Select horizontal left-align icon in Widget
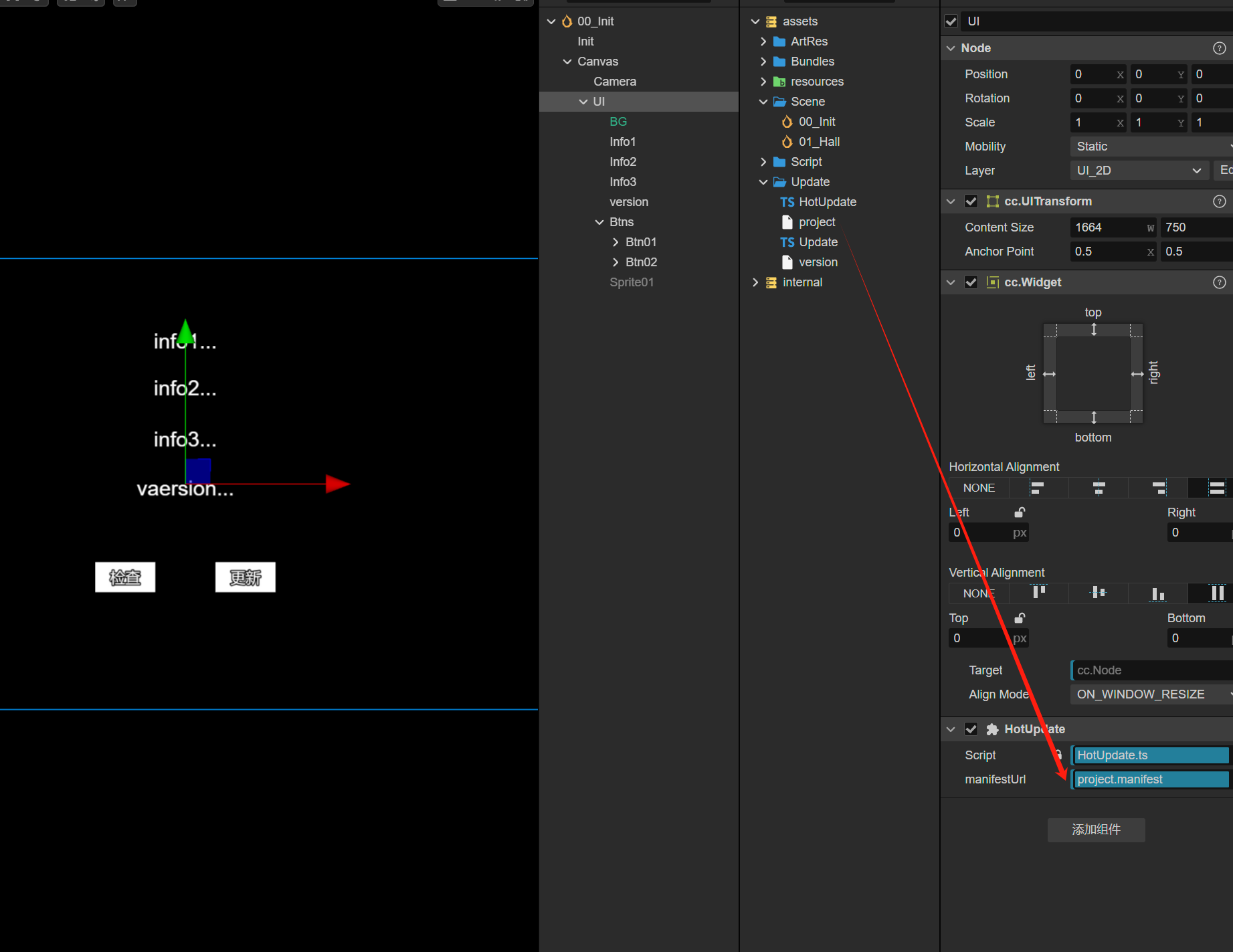The height and width of the screenshot is (952, 1233). [1038, 488]
